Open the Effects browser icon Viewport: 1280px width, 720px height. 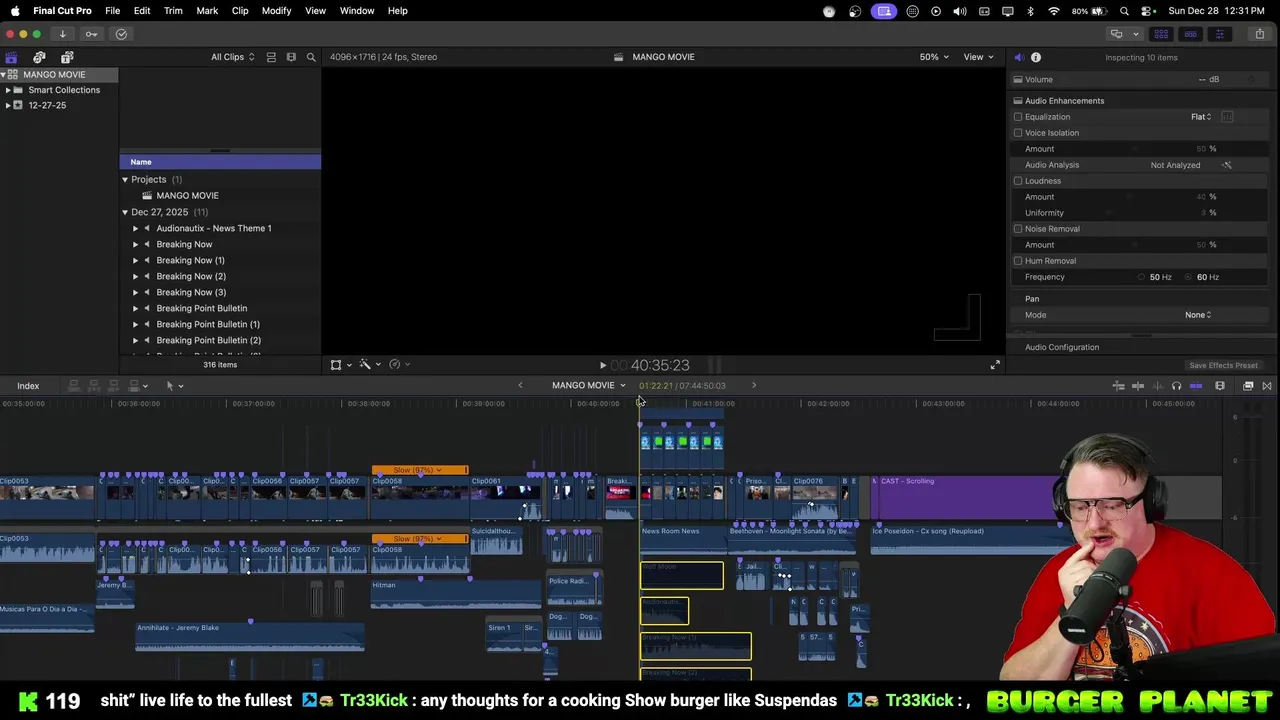tap(1248, 386)
